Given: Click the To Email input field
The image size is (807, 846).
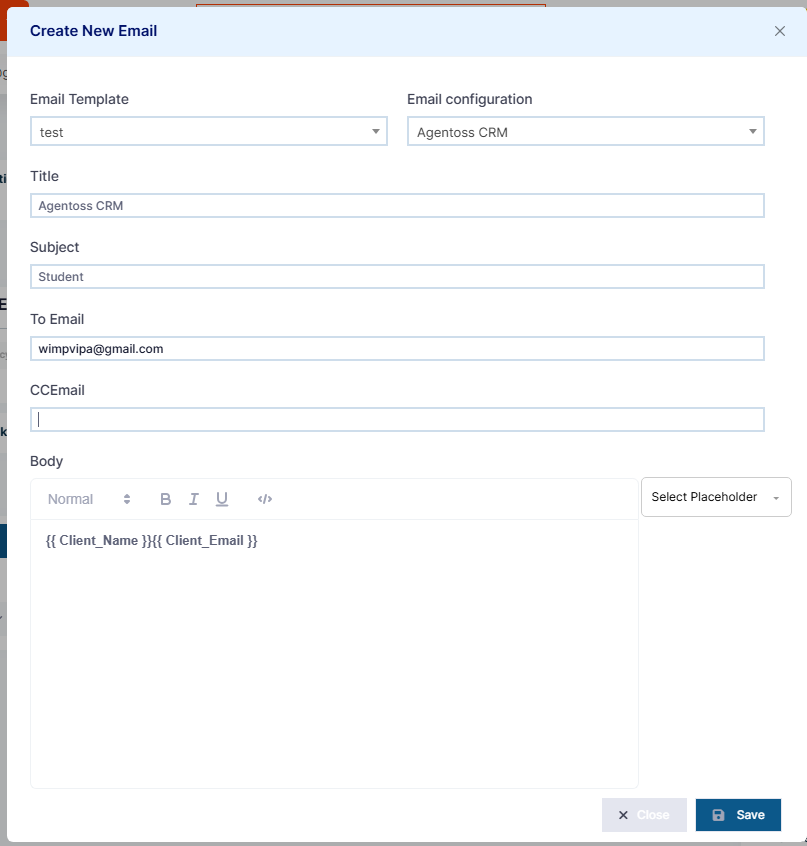Looking at the screenshot, I should click(397, 349).
